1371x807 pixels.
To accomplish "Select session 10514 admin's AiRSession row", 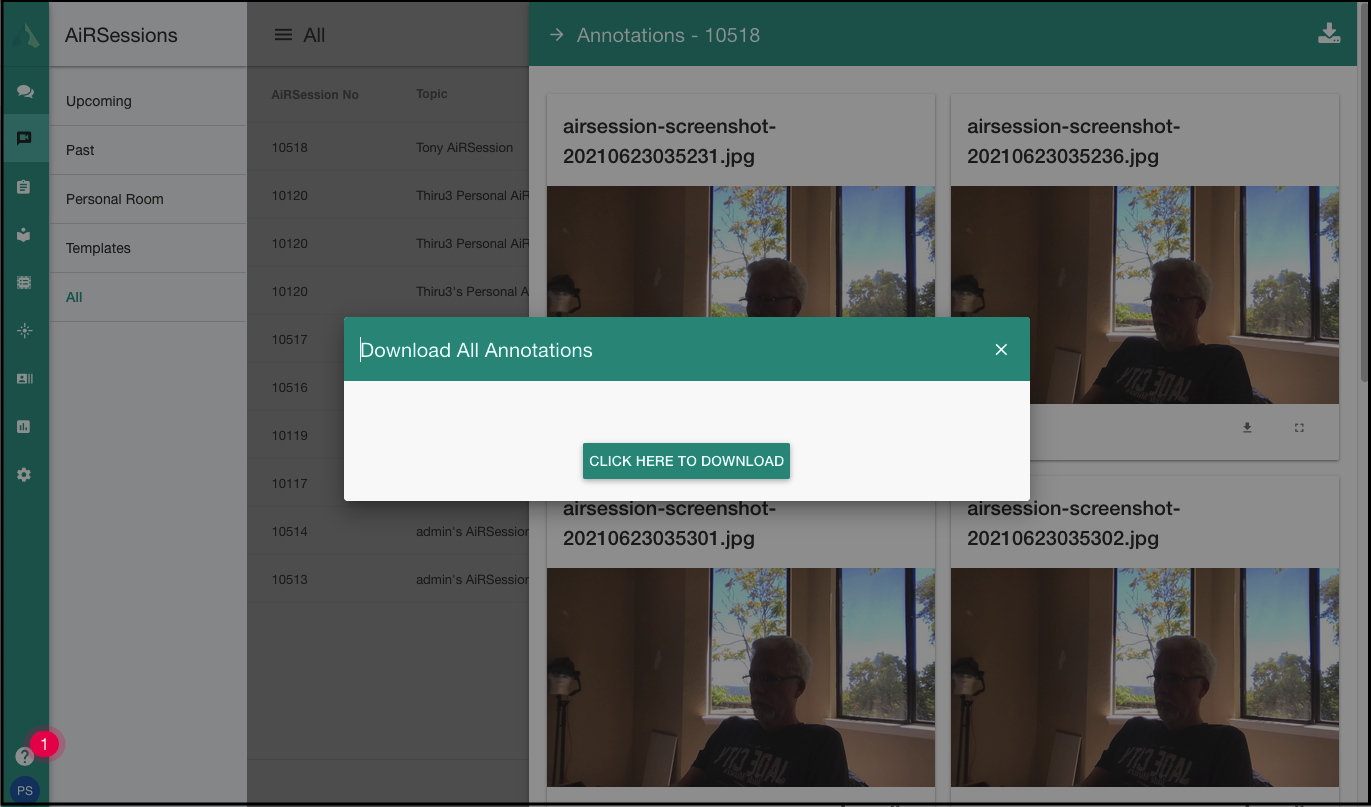I will [x=388, y=532].
